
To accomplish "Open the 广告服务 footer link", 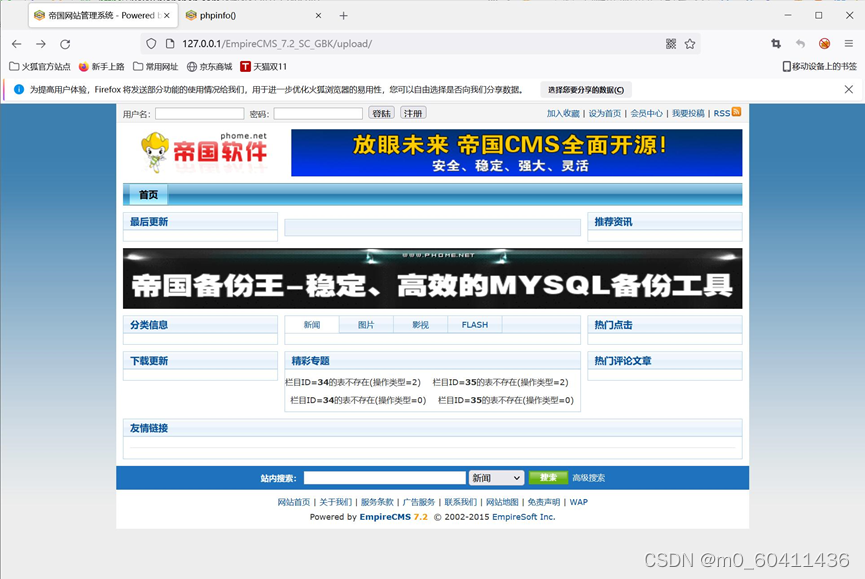I will point(419,502).
